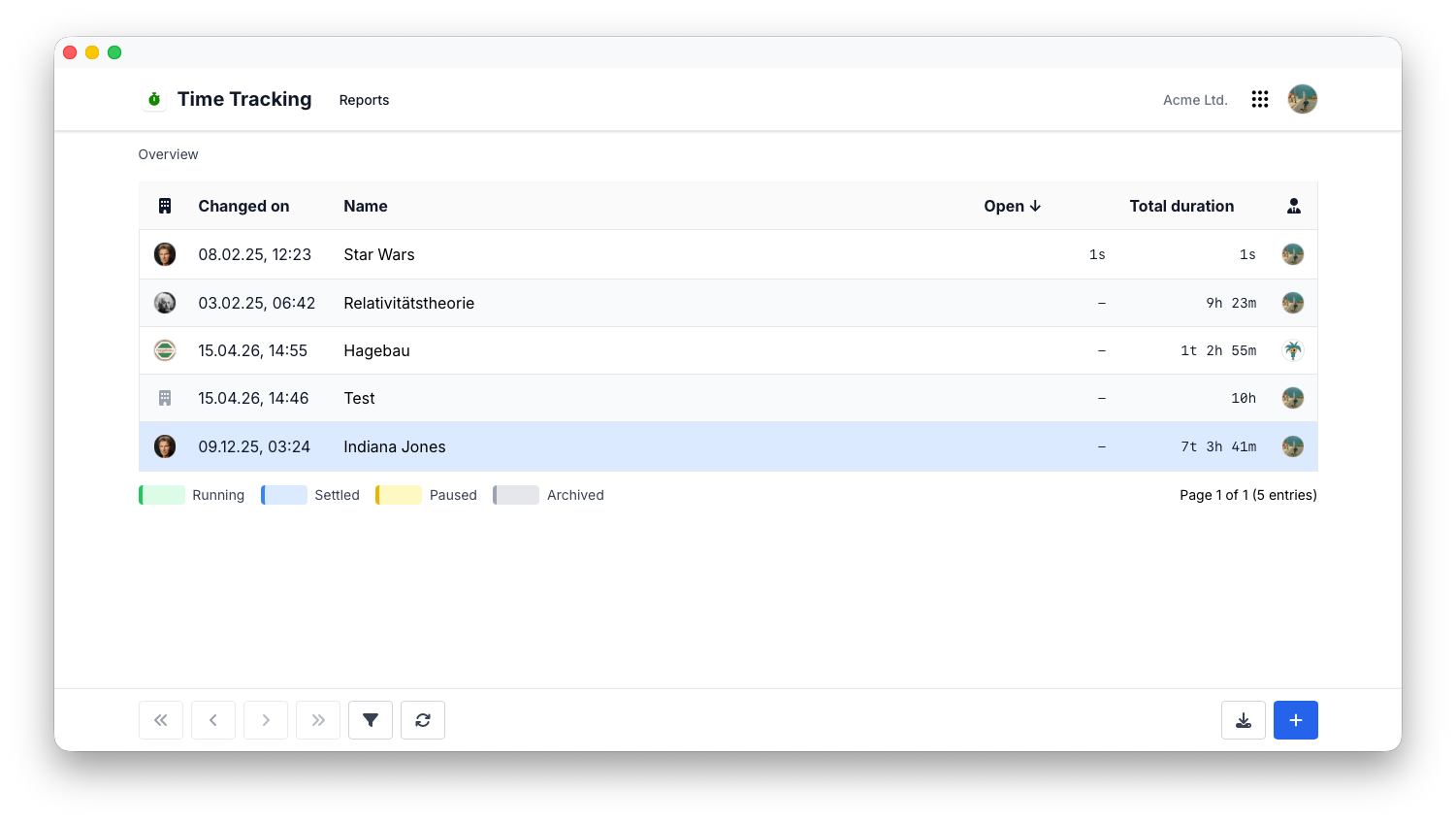1456x823 pixels.
Task: Open the apps grid menu
Action: (1260, 99)
